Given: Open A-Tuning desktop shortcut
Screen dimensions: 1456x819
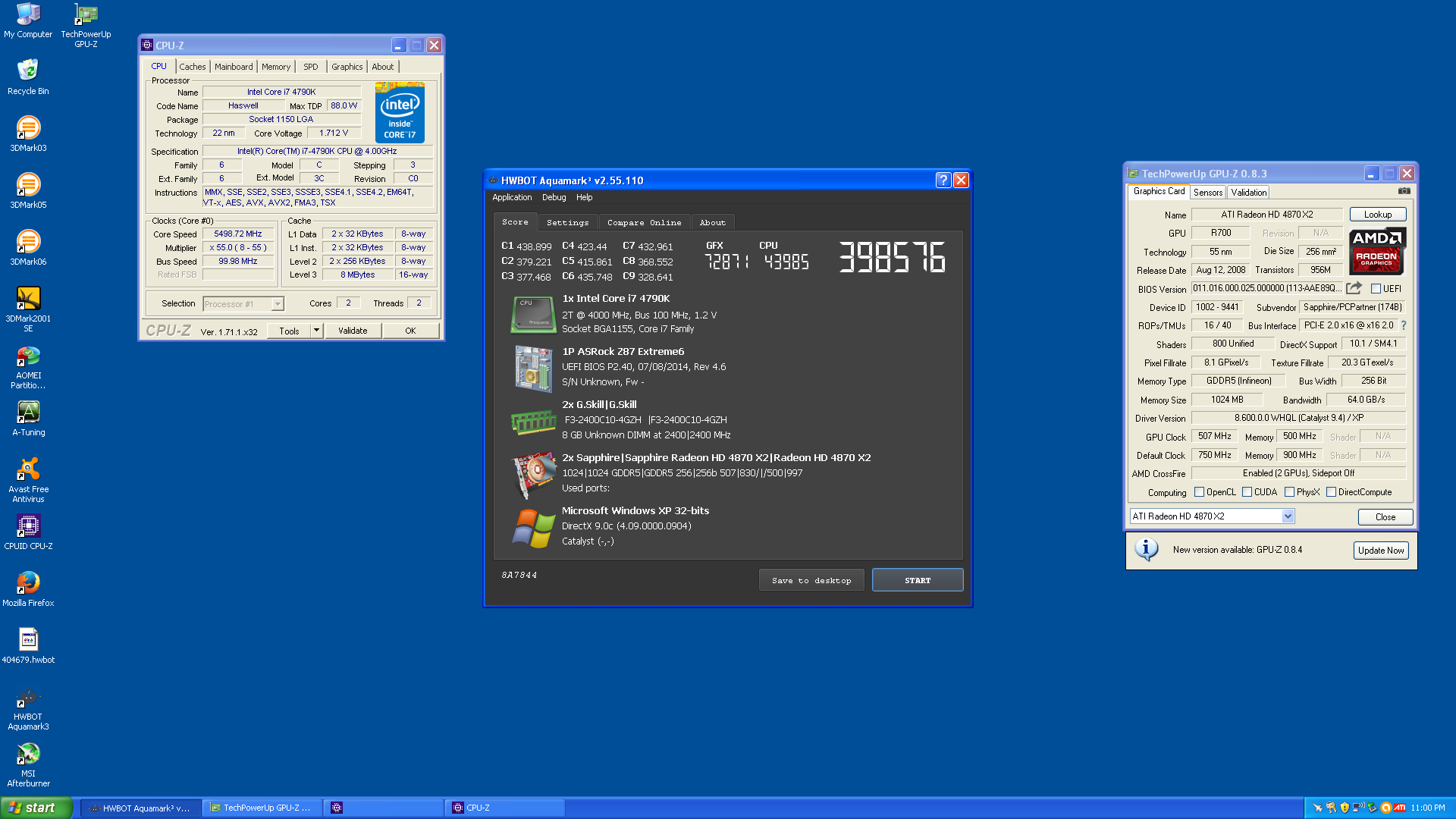Looking at the screenshot, I should click(x=28, y=419).
